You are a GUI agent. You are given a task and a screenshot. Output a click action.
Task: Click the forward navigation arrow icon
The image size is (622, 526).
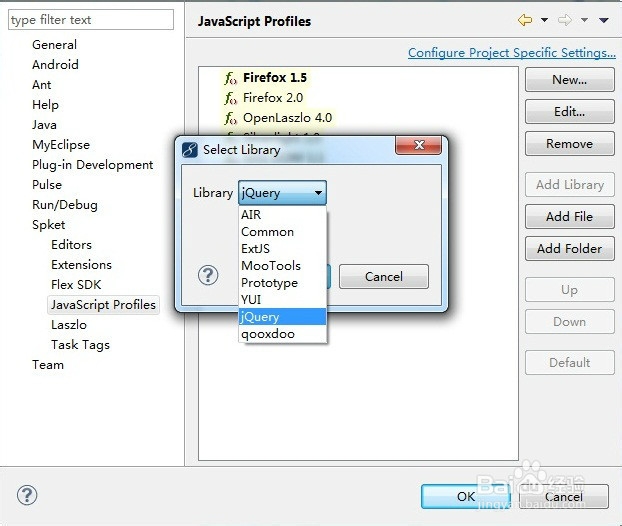[564, 20]
